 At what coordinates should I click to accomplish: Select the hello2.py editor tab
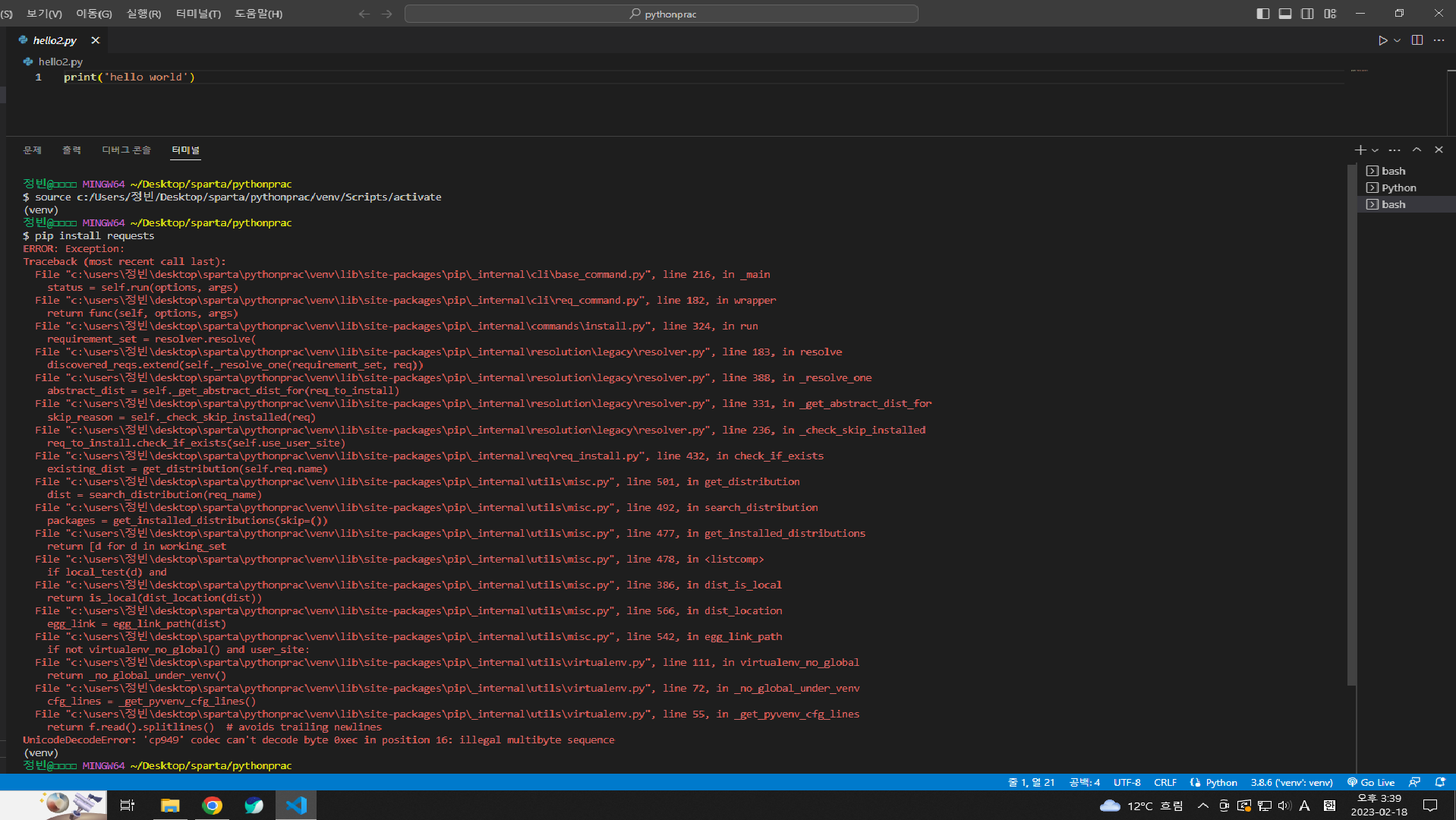[x=55, y=40]
